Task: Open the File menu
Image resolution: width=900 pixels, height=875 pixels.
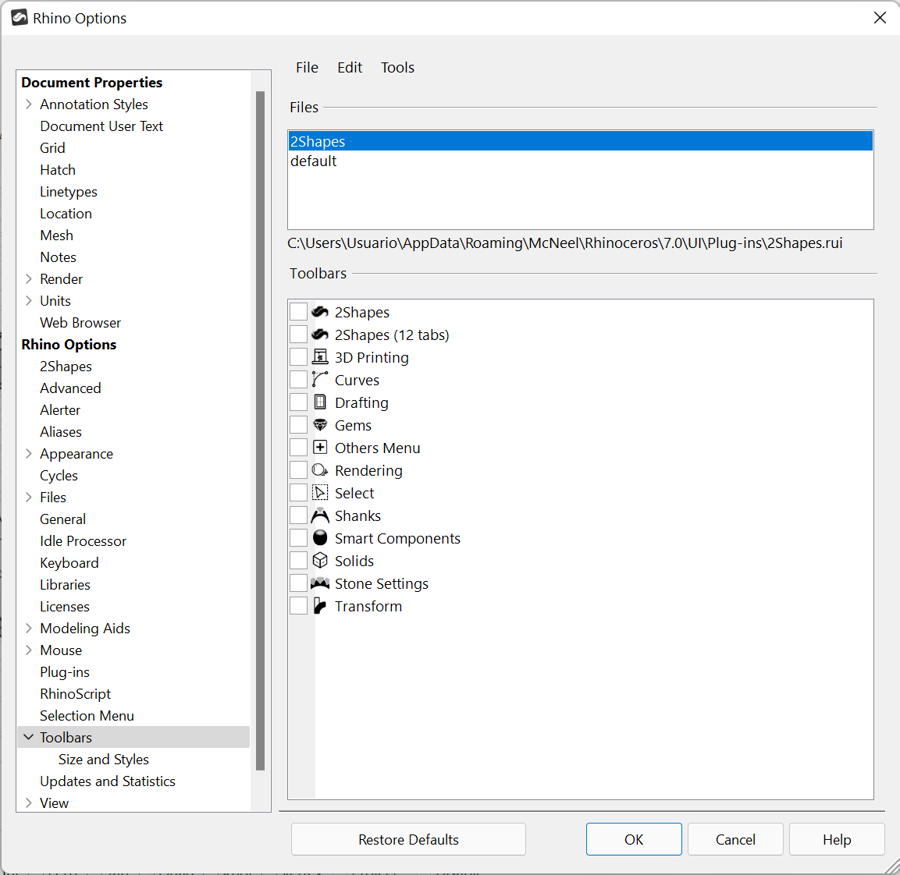Action: pyautogui.click(x=307, y=68)
